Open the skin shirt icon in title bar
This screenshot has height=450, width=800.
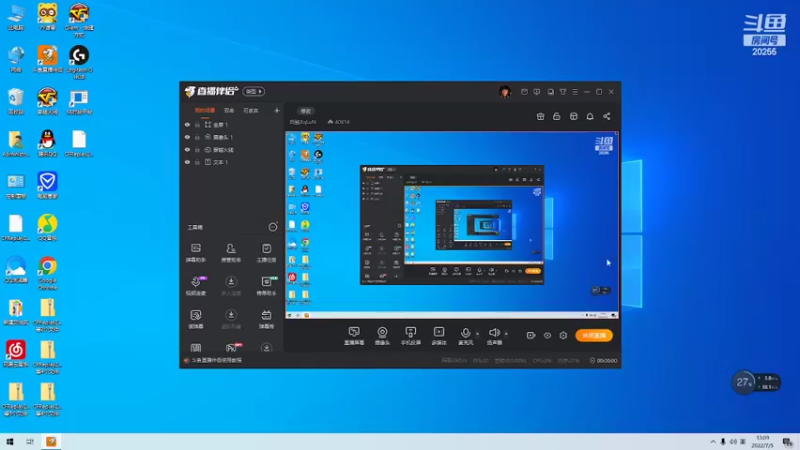point(563,92)
